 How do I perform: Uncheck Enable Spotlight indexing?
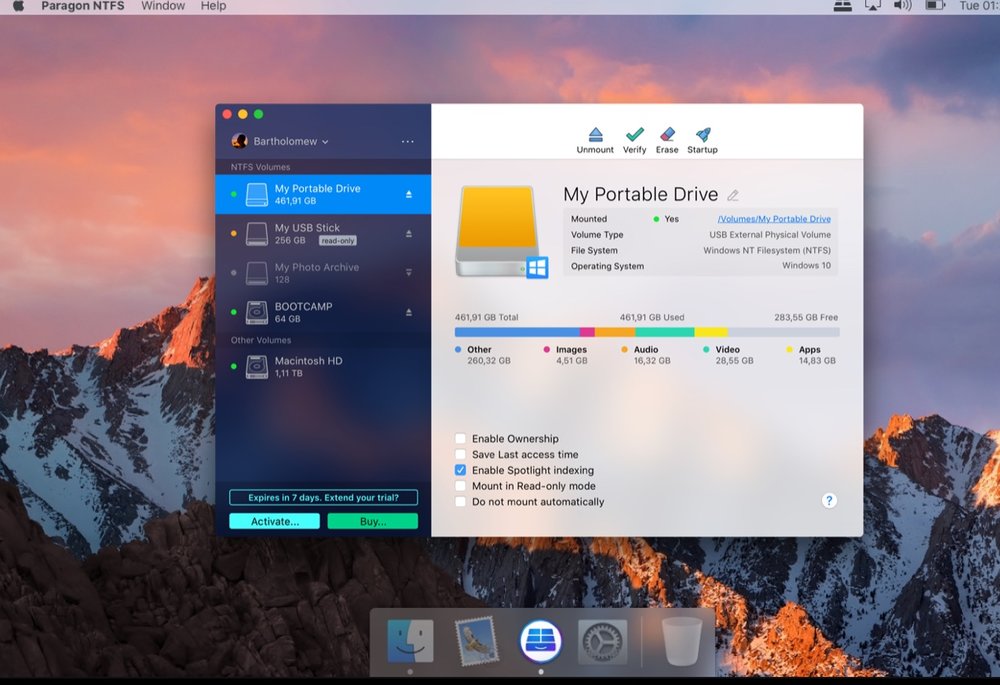460,470
